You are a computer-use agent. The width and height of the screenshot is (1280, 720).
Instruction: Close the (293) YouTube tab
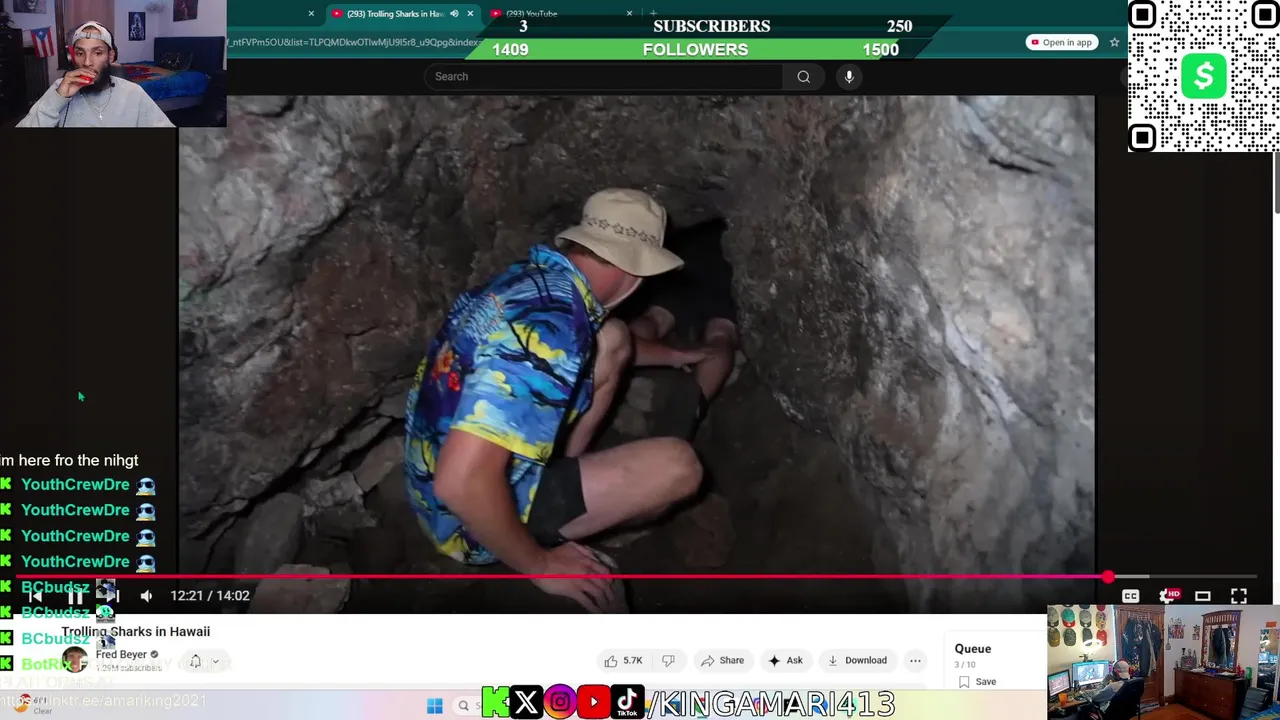(x=629, y=14)
